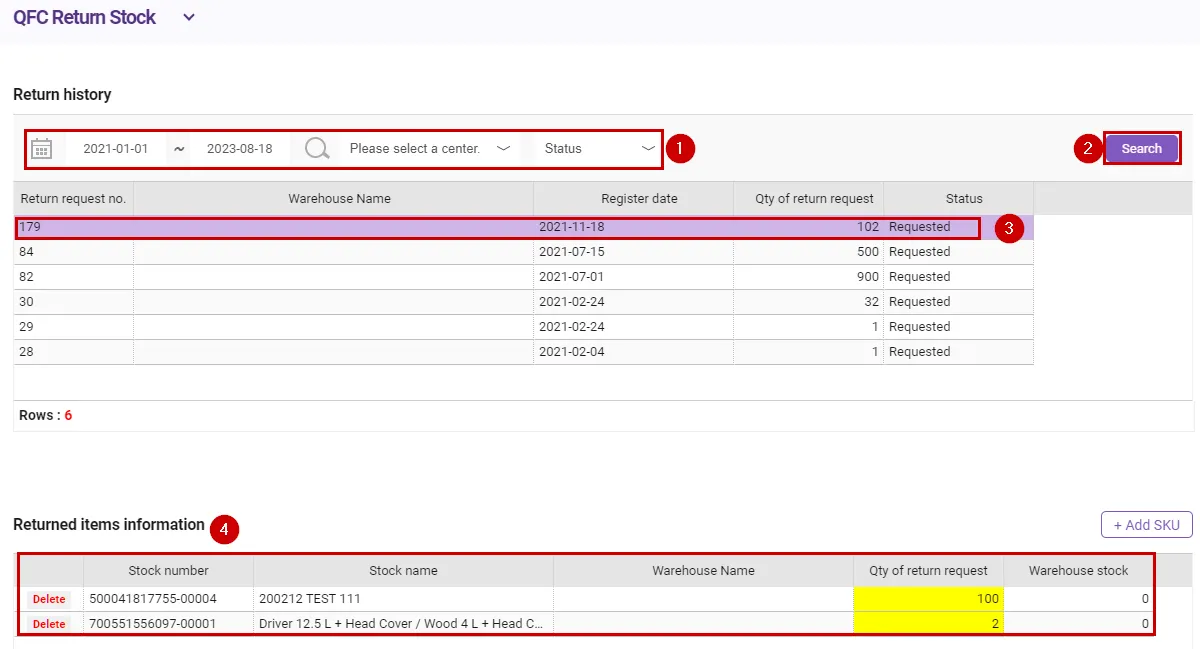Image resolution: width=1200 pixels, height=649 pixels.
Task: Edit the end date field 2023-08-18
Action: (x=240, y=149)
